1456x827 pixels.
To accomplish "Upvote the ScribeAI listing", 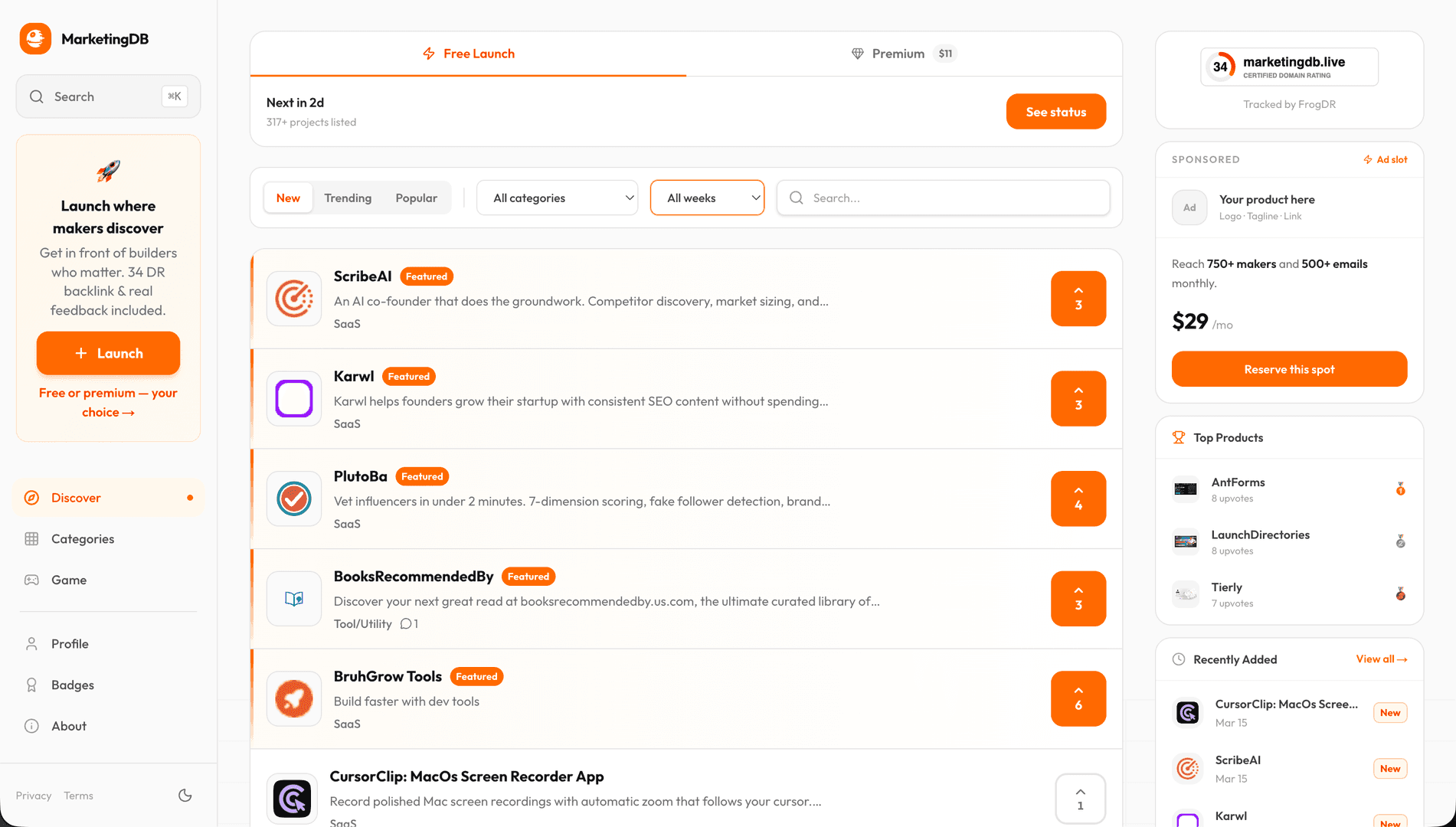I will [1078, 299].
